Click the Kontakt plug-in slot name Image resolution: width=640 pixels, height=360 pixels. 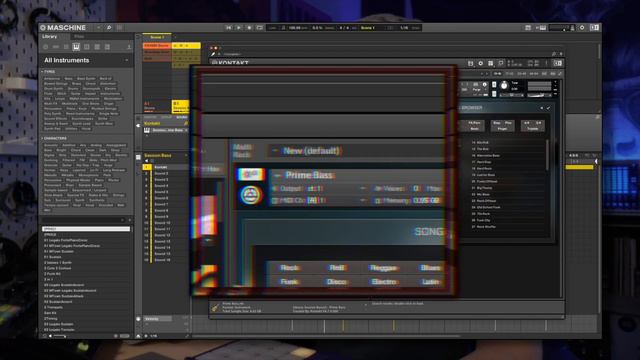(153, 123)
